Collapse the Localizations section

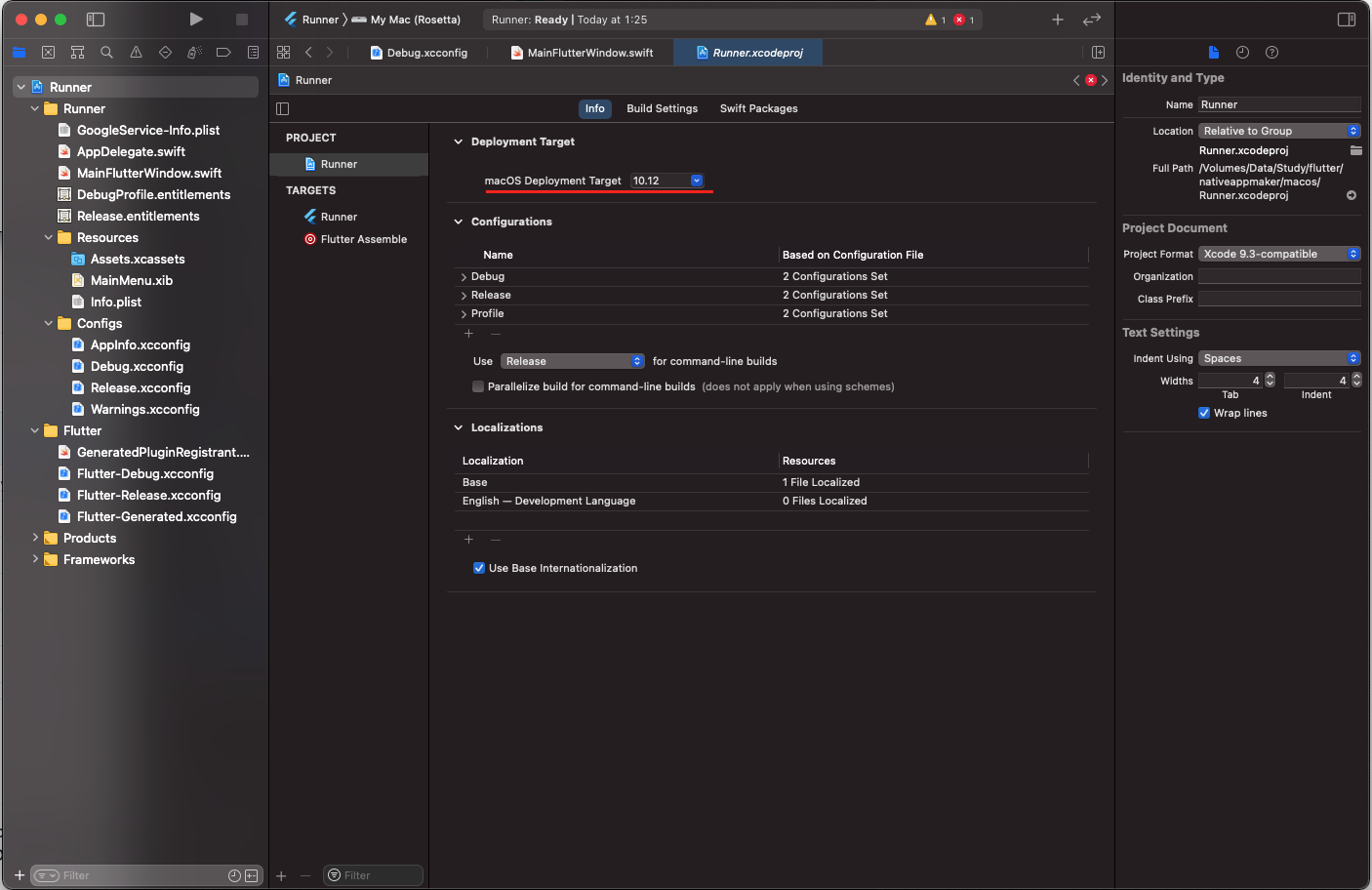click(x=458, y=427)
